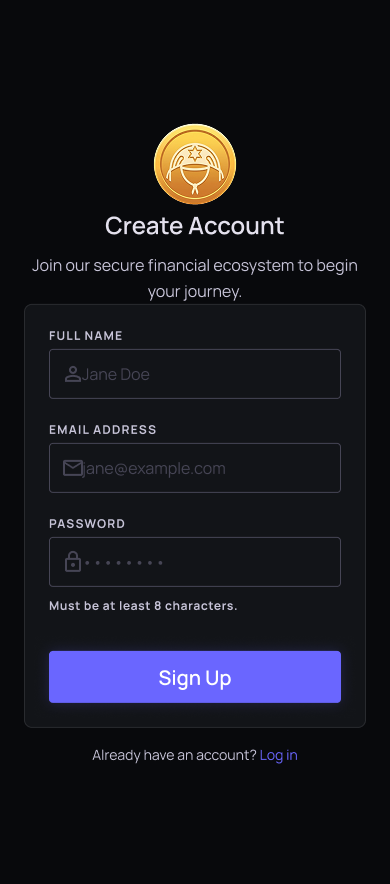Click the padlock icon in Password field
Screen dimensions: 390x884
point(73,562)
